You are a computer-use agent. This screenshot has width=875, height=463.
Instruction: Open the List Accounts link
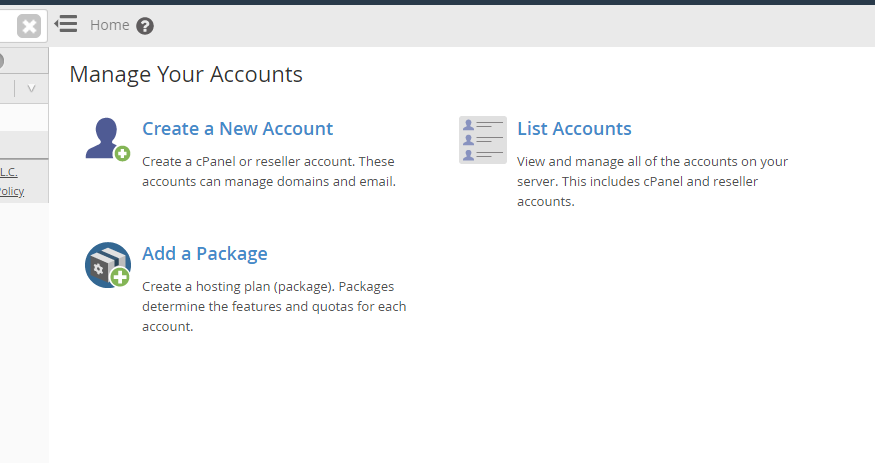tap(574, 129)
